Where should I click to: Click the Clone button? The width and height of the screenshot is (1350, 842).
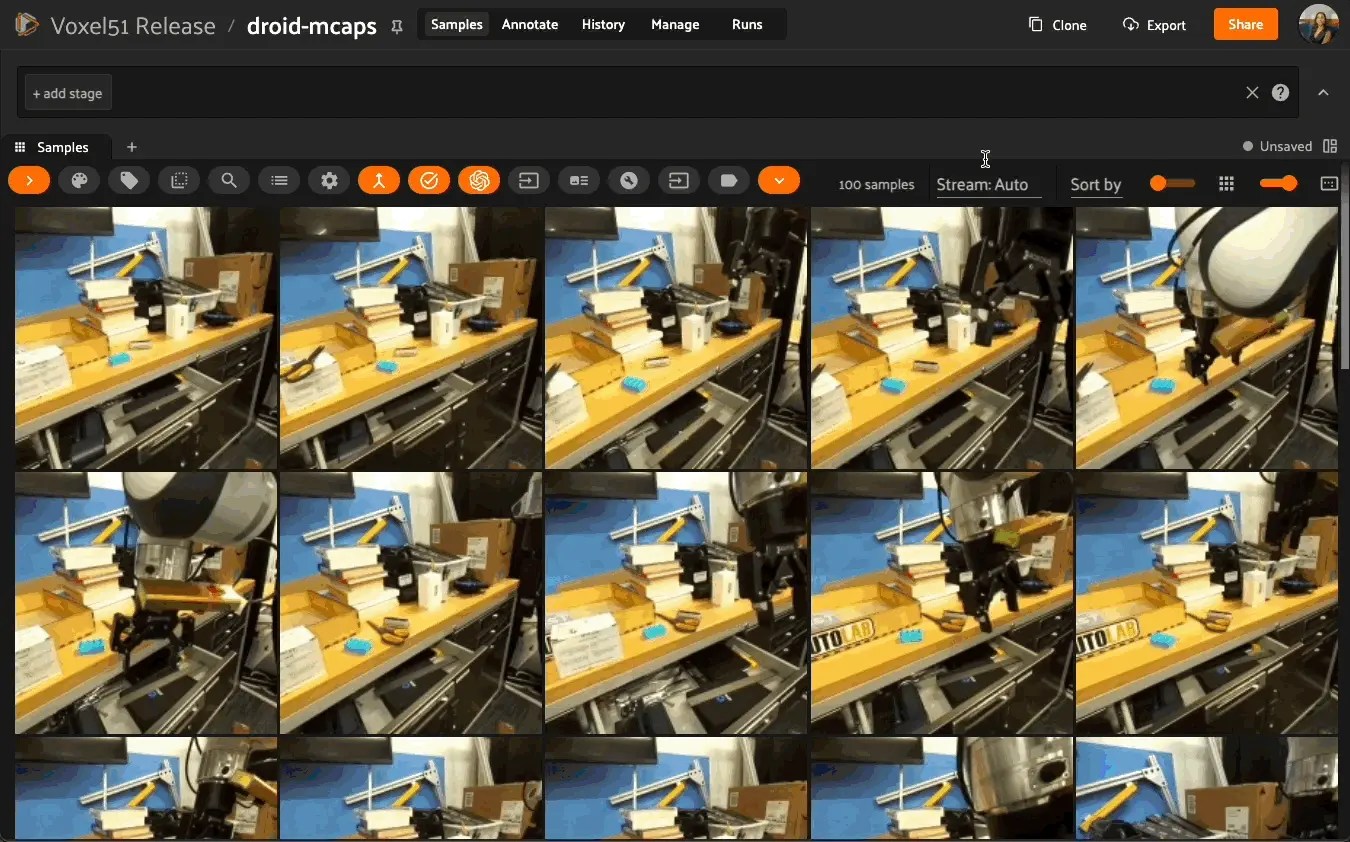pos(1057,25)
